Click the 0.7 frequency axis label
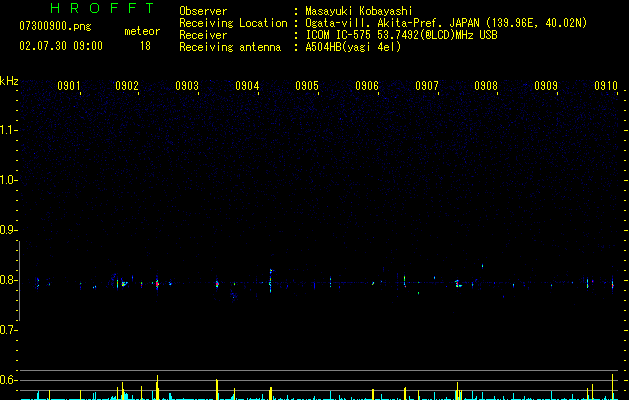The width and height of the screenshot is (629, 400). pyautogui.click(x=7, y=330)
